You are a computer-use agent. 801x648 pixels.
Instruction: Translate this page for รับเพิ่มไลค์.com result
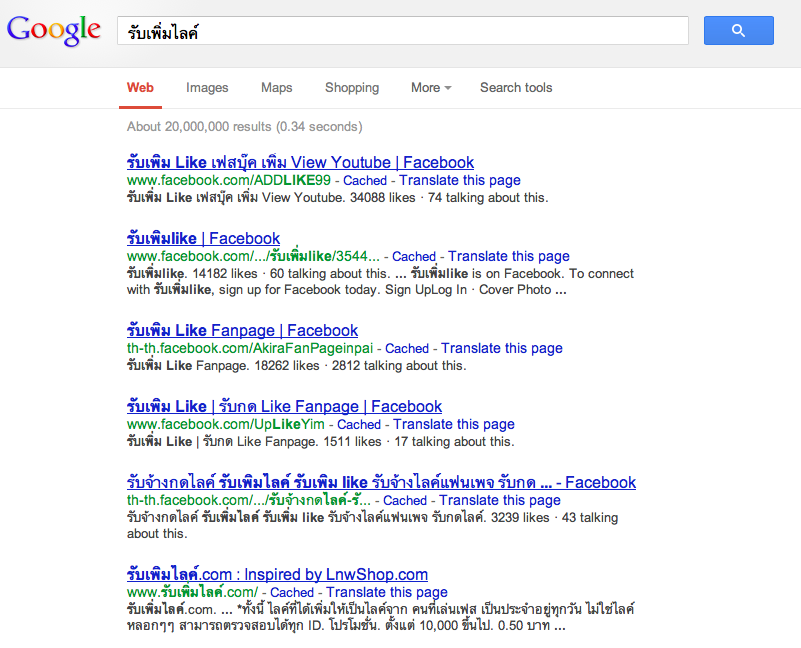click(387, 593)
